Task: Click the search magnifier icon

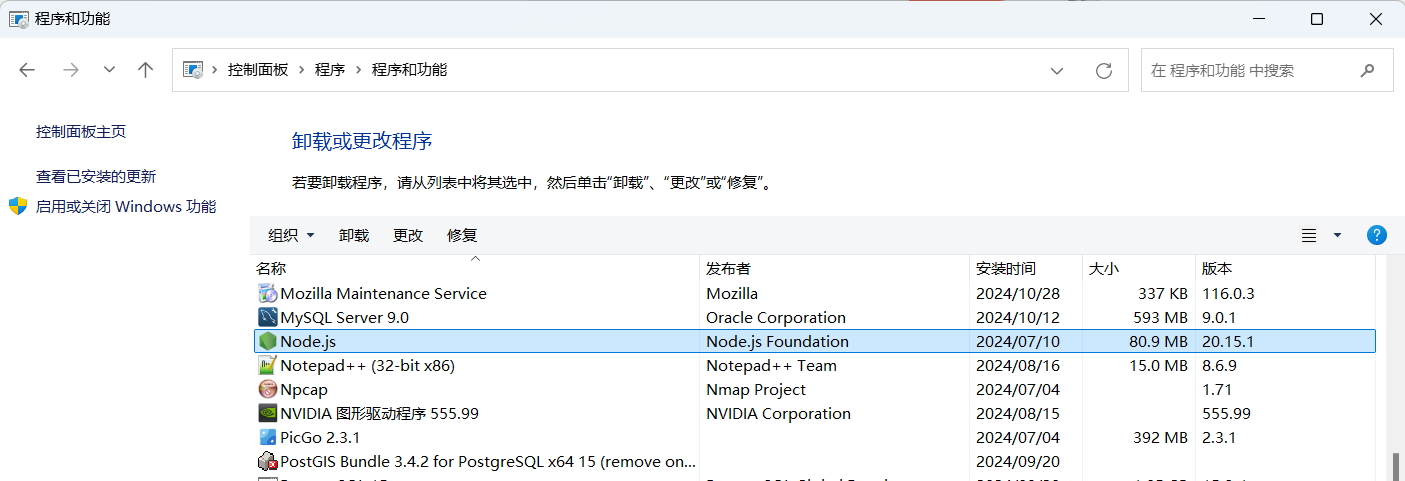Action: pyautogui.click(x=1368, y=71)
